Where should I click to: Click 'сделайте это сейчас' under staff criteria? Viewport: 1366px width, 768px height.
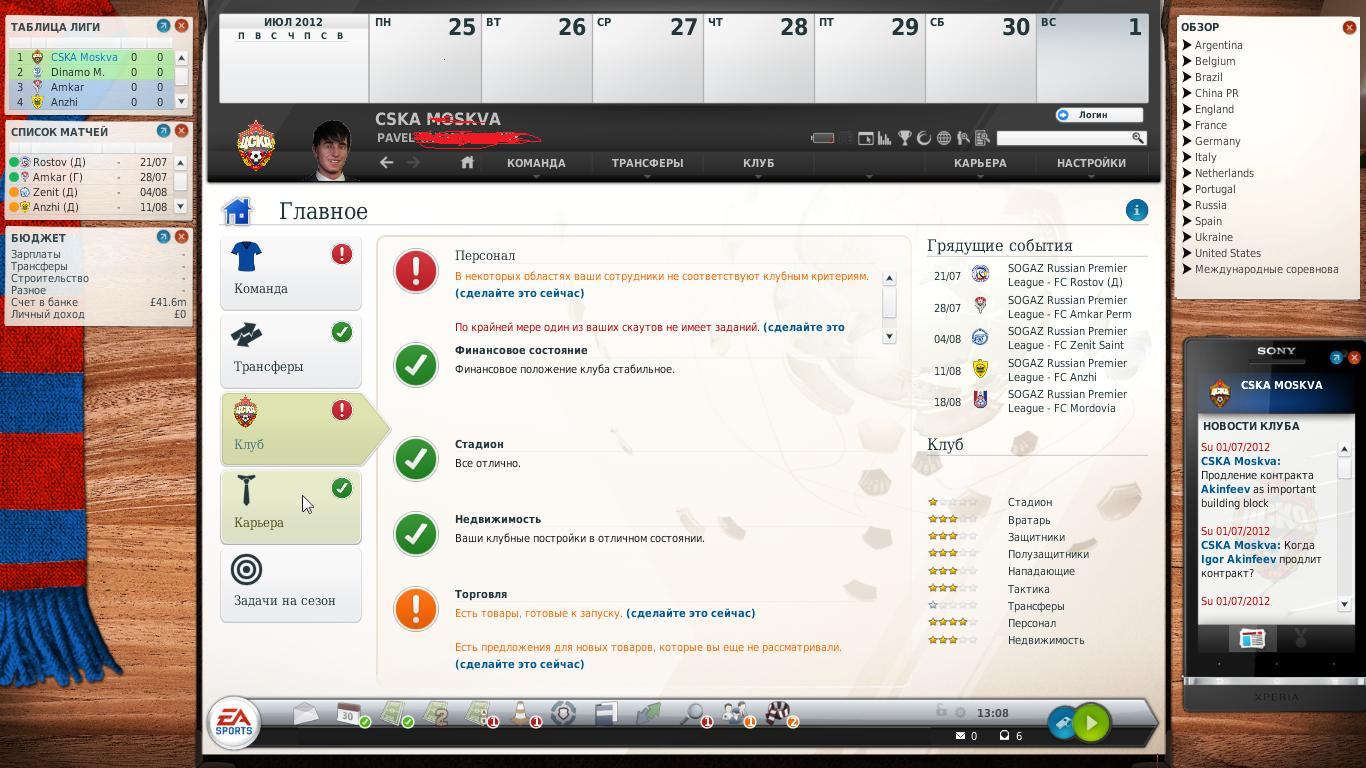(x=519, y=293)
